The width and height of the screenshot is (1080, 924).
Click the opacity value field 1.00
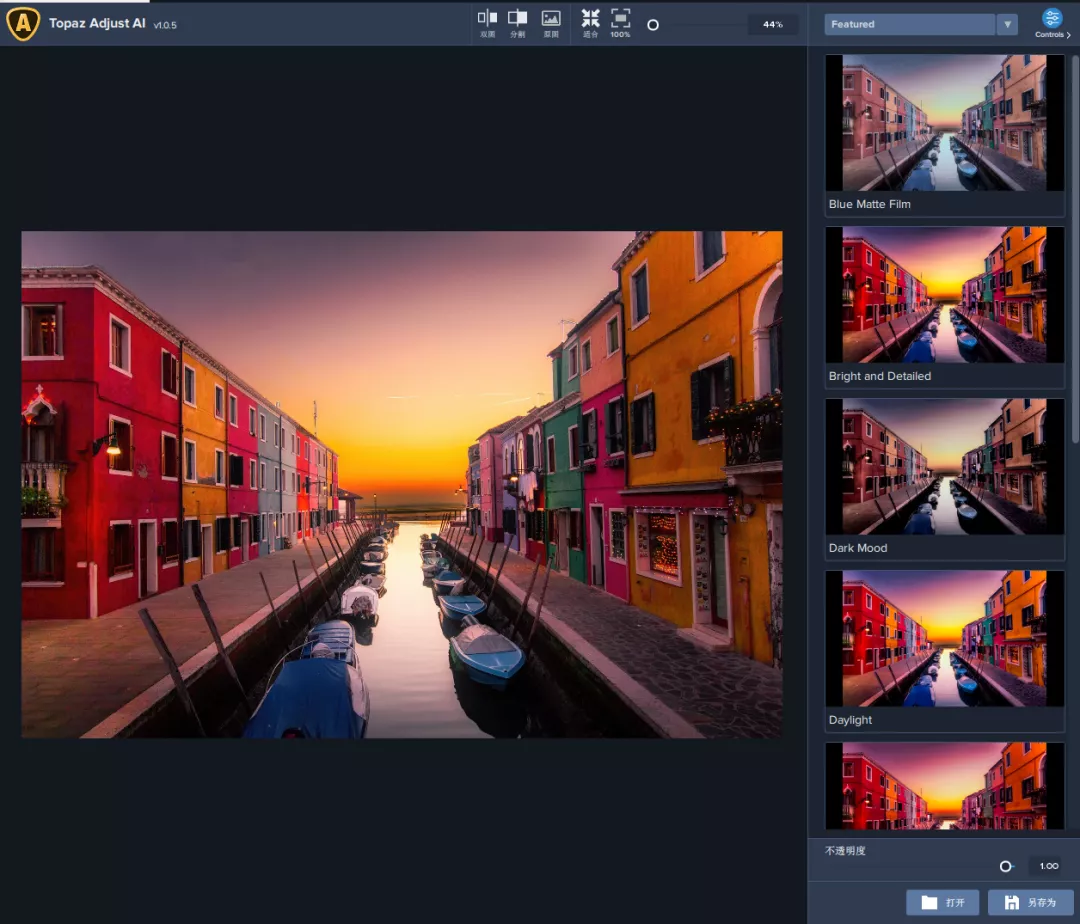click(1048, 867)
